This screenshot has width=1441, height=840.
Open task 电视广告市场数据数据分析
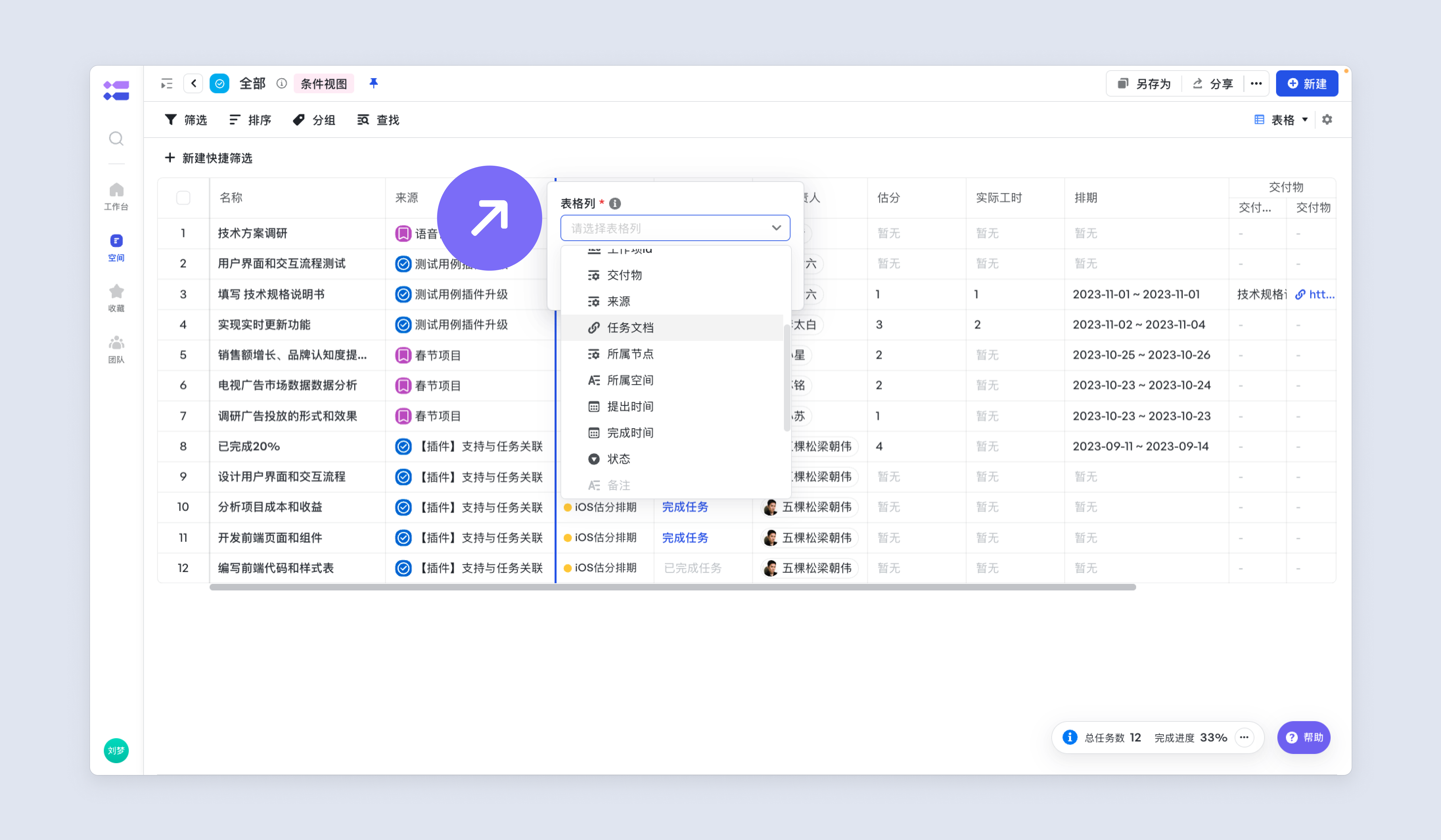[x=287, y=385]
